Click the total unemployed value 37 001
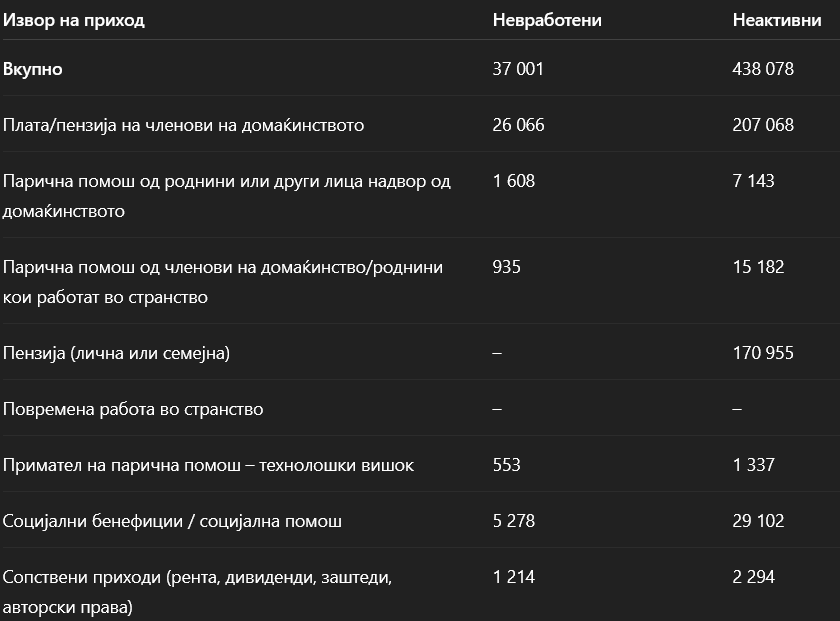This screenshot has height=621, width=840. pos(518,69)
